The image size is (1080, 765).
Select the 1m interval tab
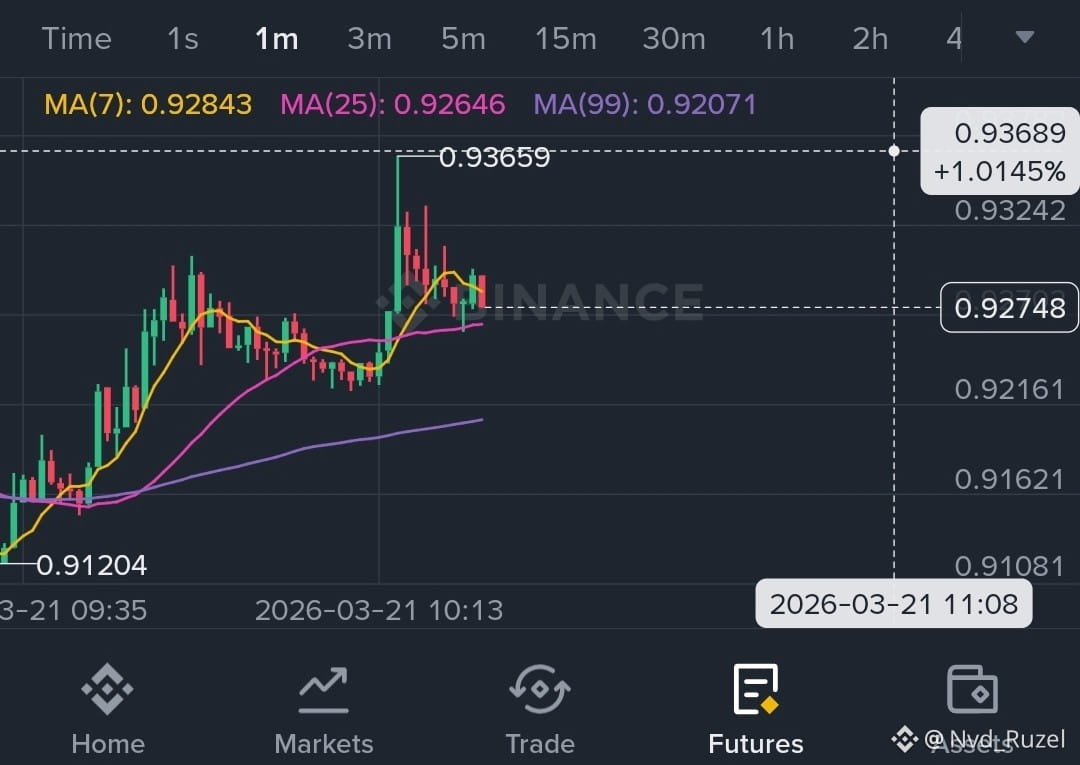pyautogui.click(x=276, y=39)
